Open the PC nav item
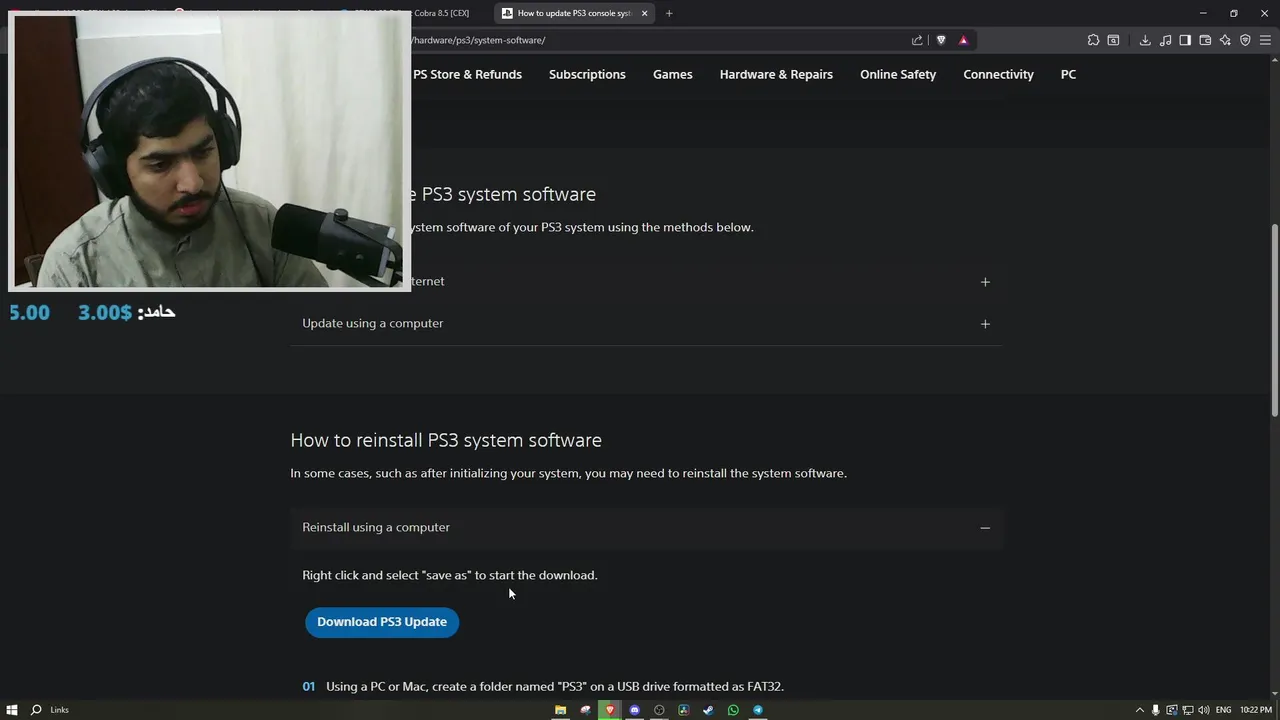1280x720 pixels. point(1068,74)
